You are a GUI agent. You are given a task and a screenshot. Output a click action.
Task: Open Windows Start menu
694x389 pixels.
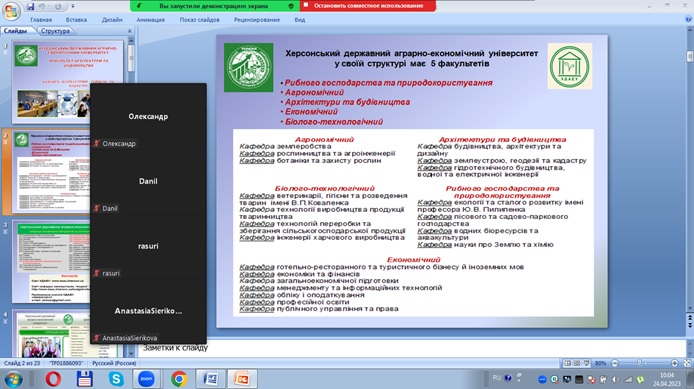(x=13, y=379)
